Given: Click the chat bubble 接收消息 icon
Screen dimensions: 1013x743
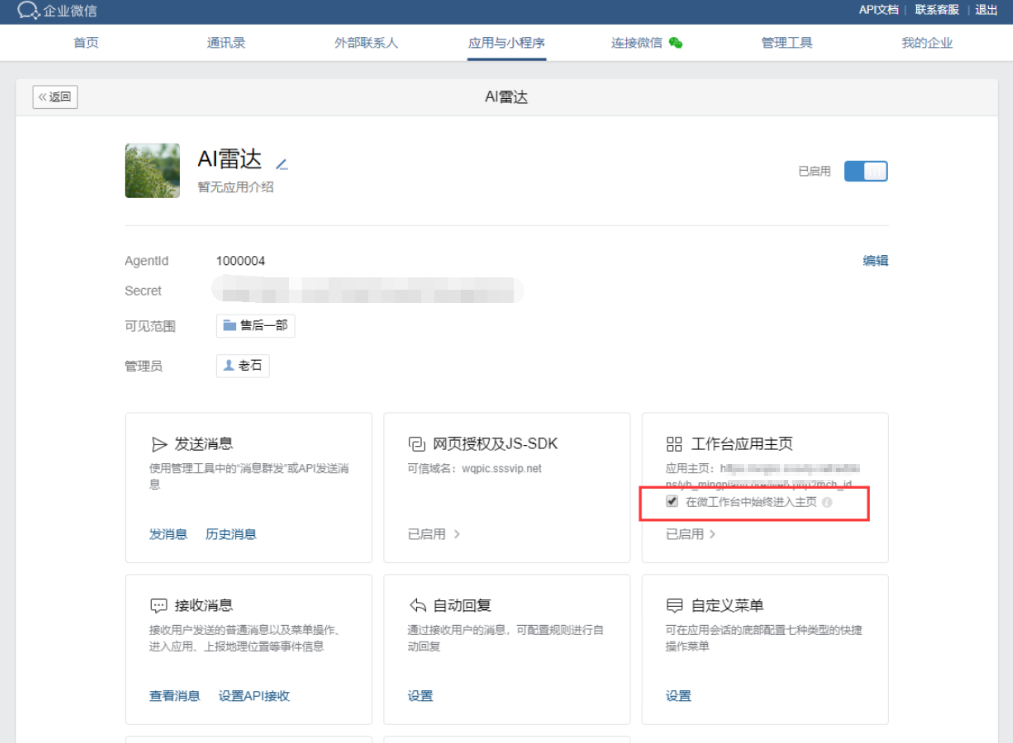Looking at the screenshot, I should pyautogui.click(x=158, y=605).
